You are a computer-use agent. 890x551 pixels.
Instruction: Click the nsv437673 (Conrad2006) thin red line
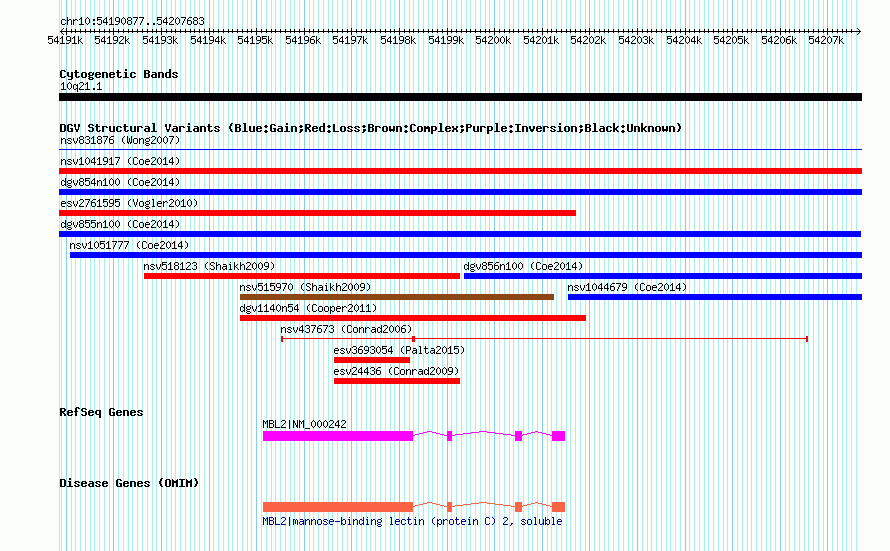544,339
